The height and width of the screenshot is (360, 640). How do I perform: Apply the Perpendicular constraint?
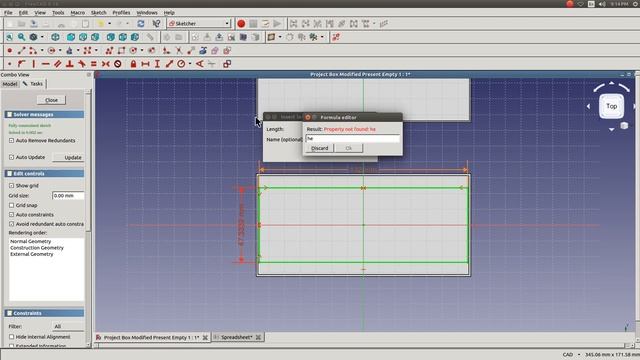coord(70,64)
